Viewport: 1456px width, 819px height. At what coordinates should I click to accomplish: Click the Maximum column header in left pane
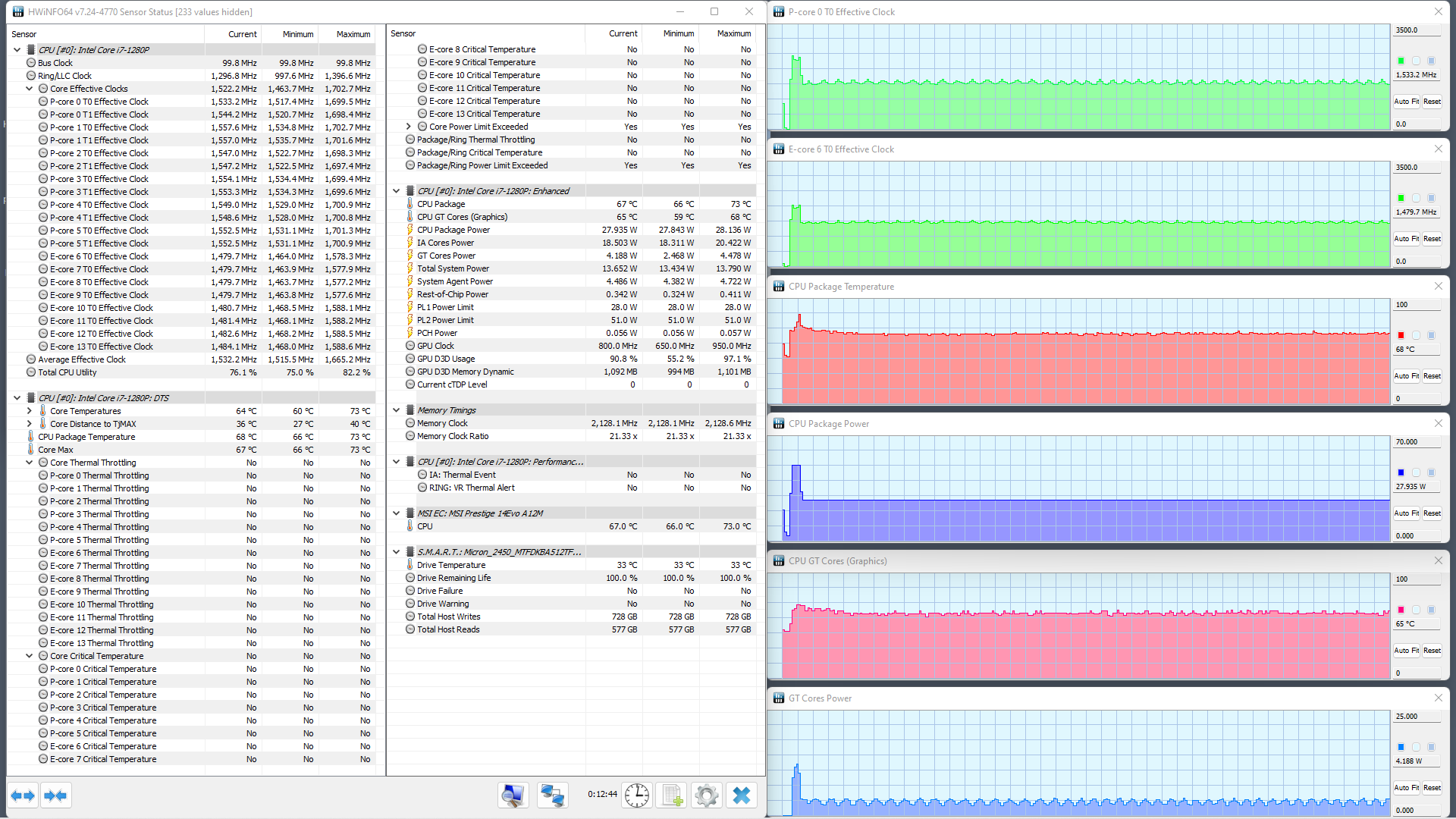[353, 34]
